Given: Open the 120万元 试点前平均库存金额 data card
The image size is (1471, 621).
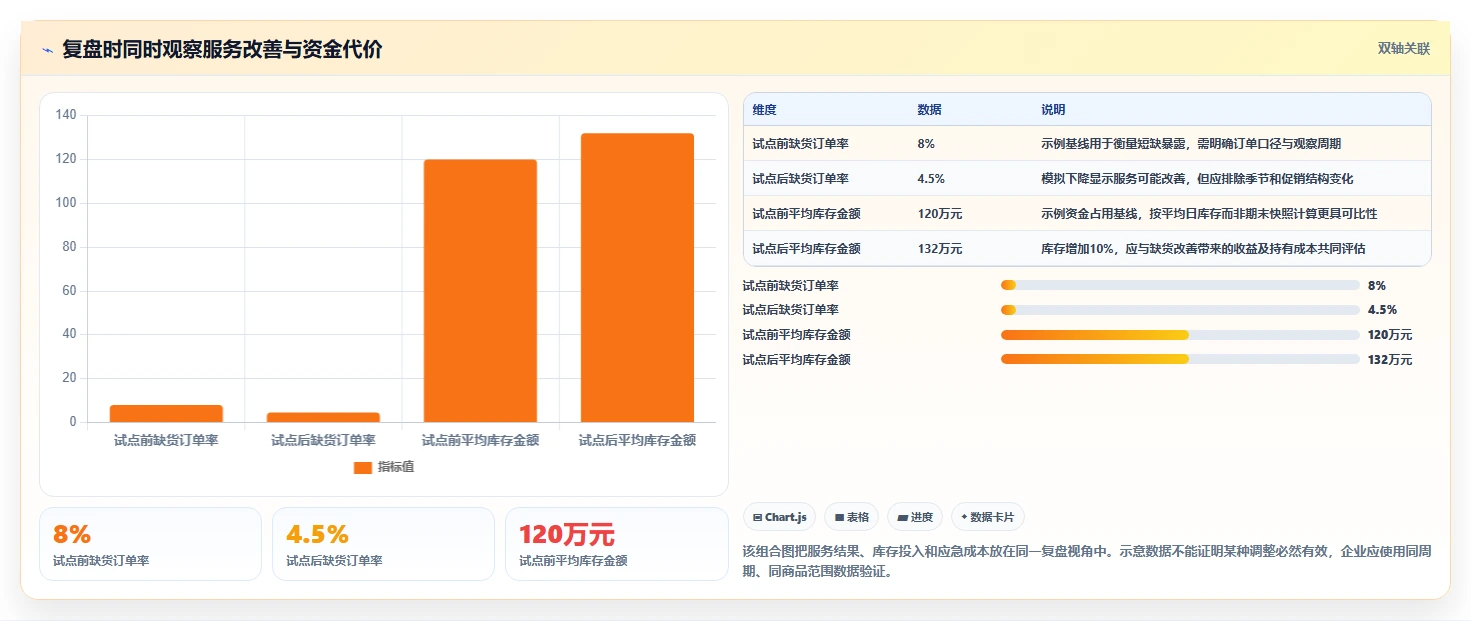Looking at the screenshot, I should [617, 544].
